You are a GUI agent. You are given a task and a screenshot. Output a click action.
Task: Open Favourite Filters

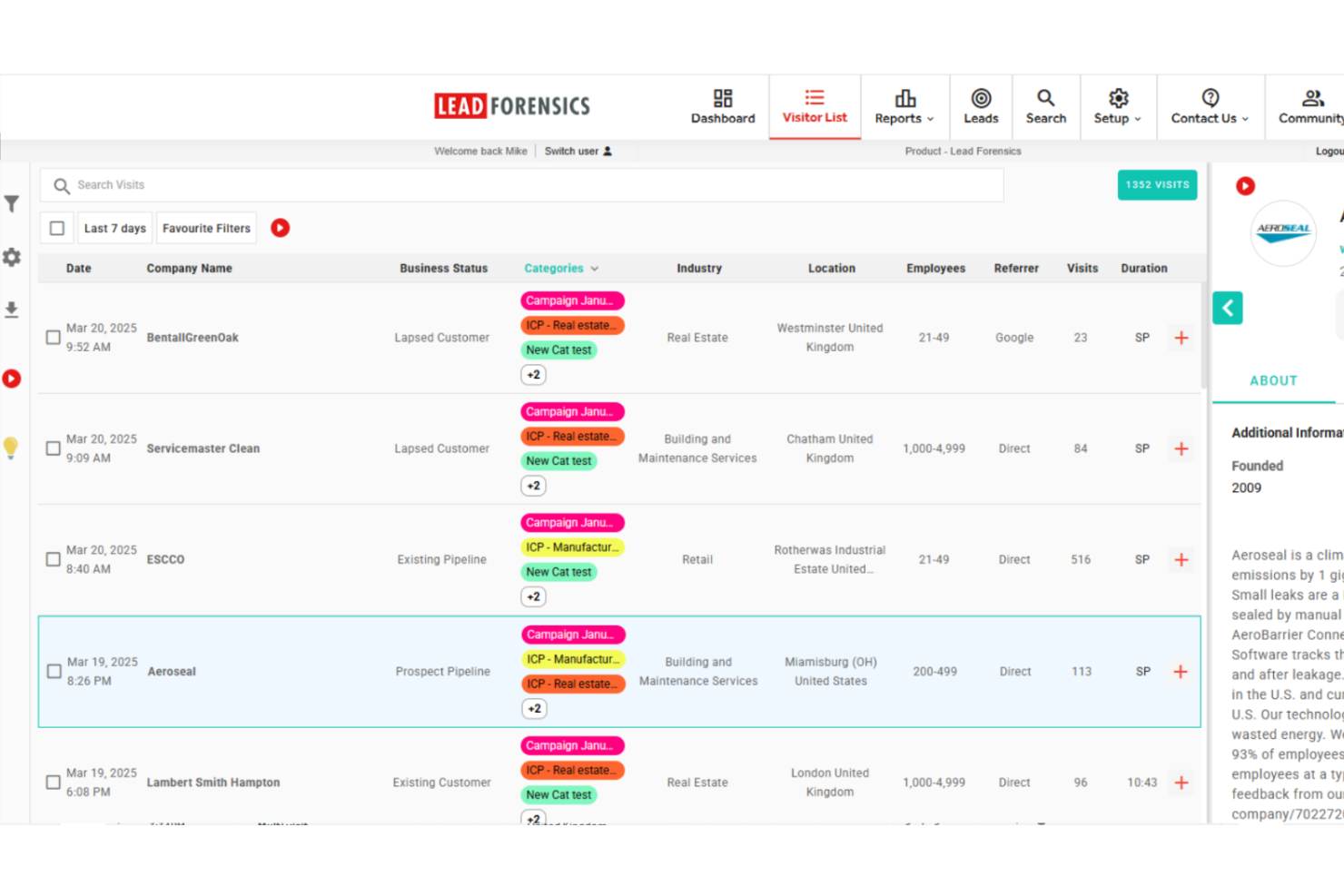(x=206, y=229)
